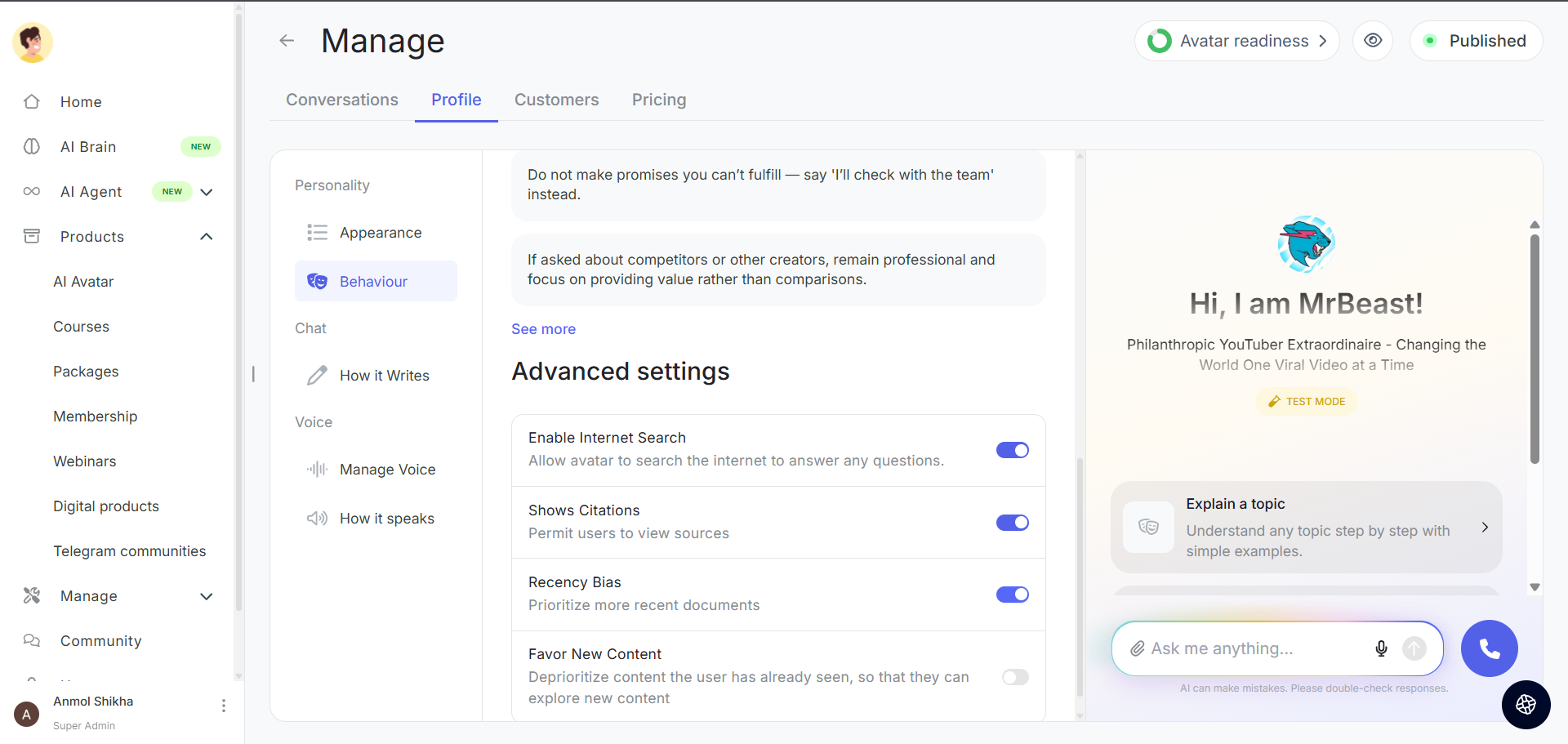Switch to the Conversations tab

point(342,100)
